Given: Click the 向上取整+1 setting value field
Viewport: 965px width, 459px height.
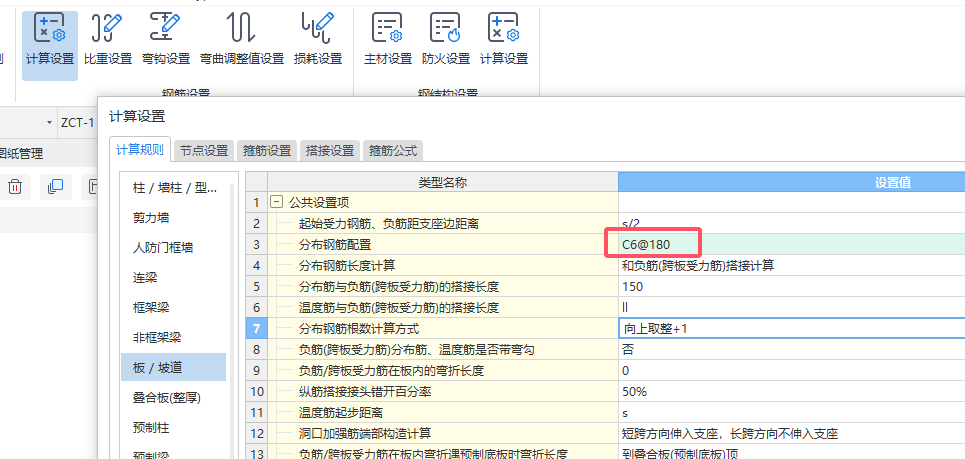Looking at the screenshot, I should pos(791,329).
